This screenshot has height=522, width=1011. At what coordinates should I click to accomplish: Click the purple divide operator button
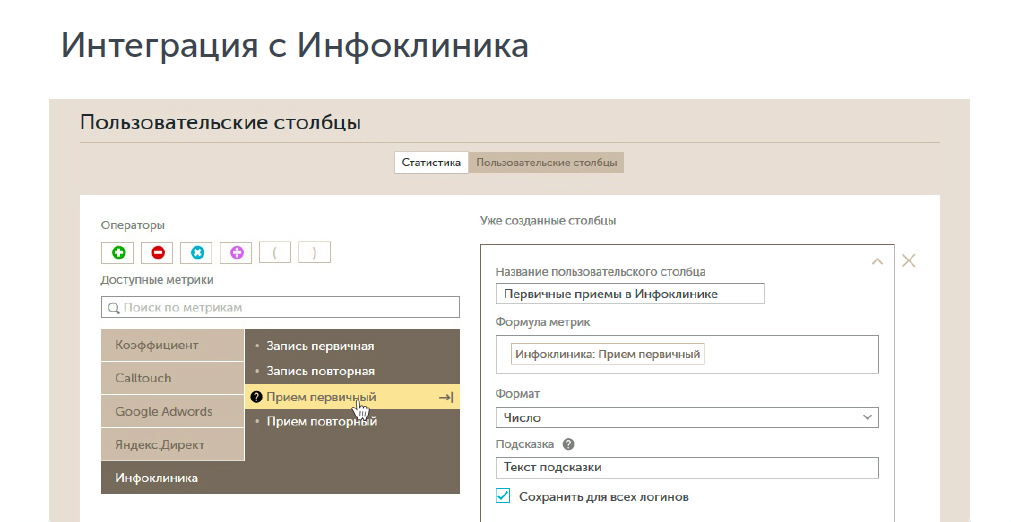point(236,253)
